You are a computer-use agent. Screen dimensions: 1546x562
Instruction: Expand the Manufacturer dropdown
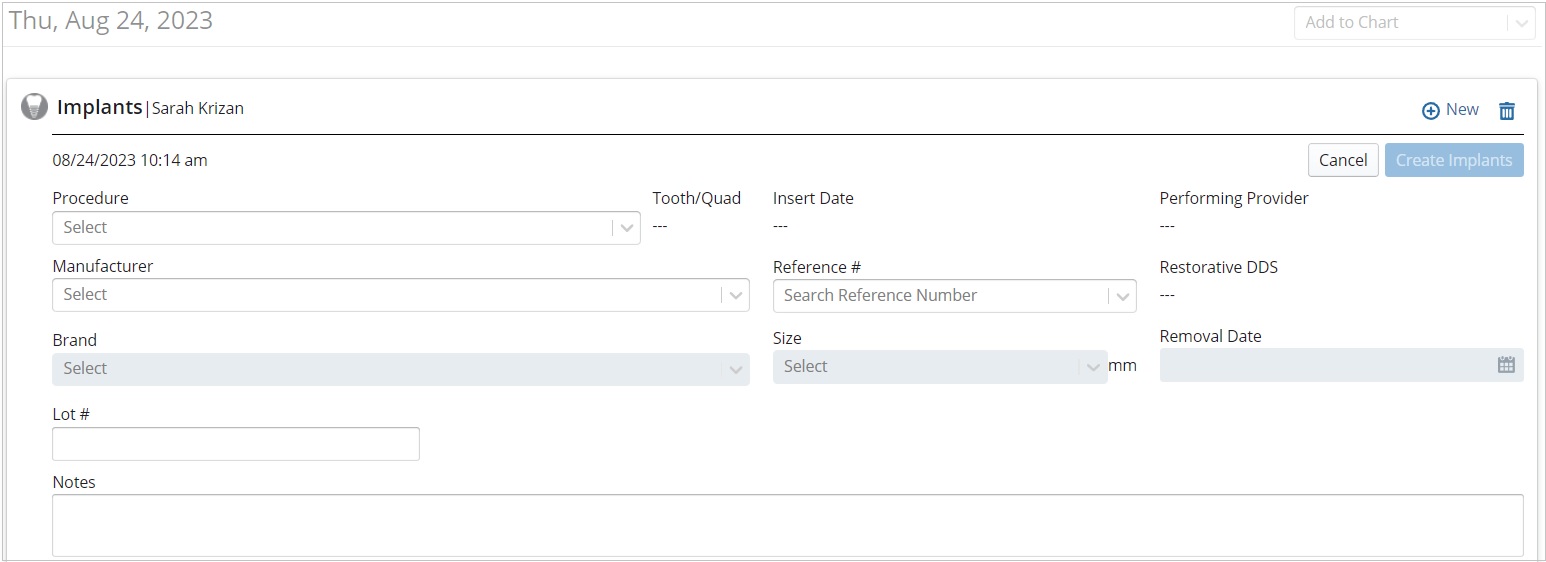coord(401,295)
